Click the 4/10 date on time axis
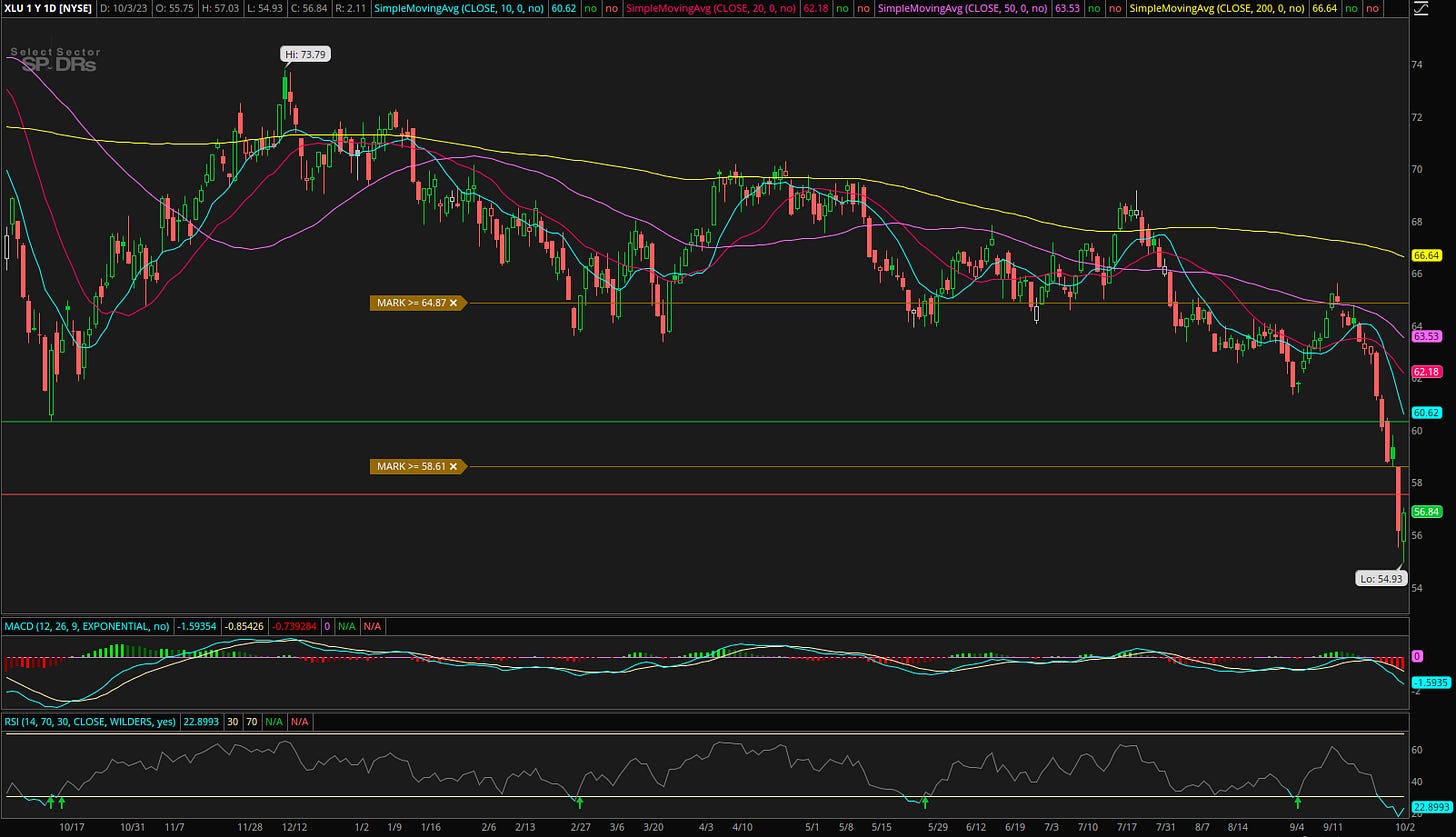Screen dimensions: 1456x837 (743, 828)
